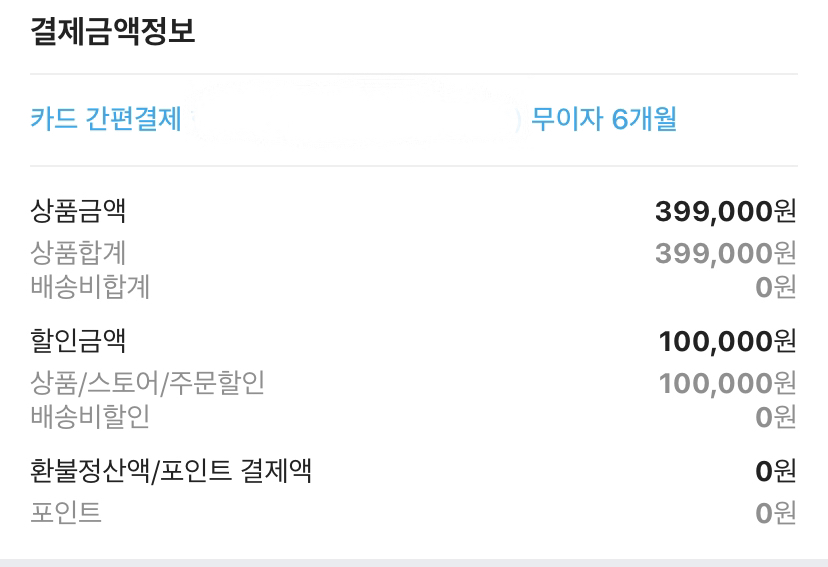Select the 환불정산액/포인트 결제액 label
This screenshot has height=567, width=828.
click(171, 471)
